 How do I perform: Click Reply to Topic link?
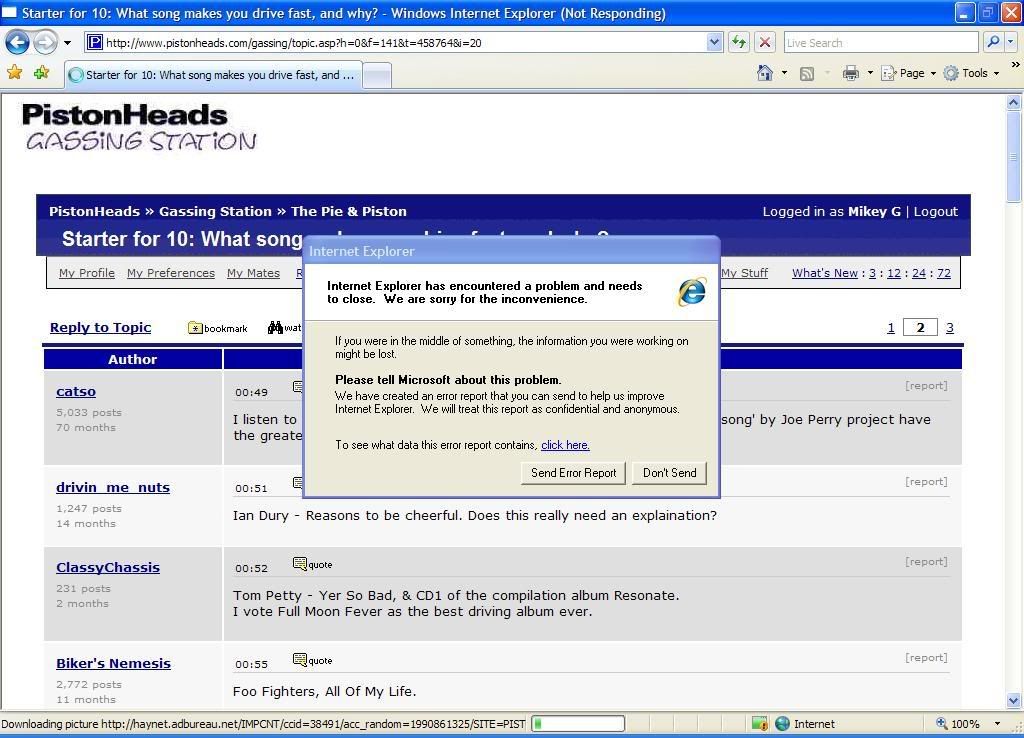click(x=101, y=328)
